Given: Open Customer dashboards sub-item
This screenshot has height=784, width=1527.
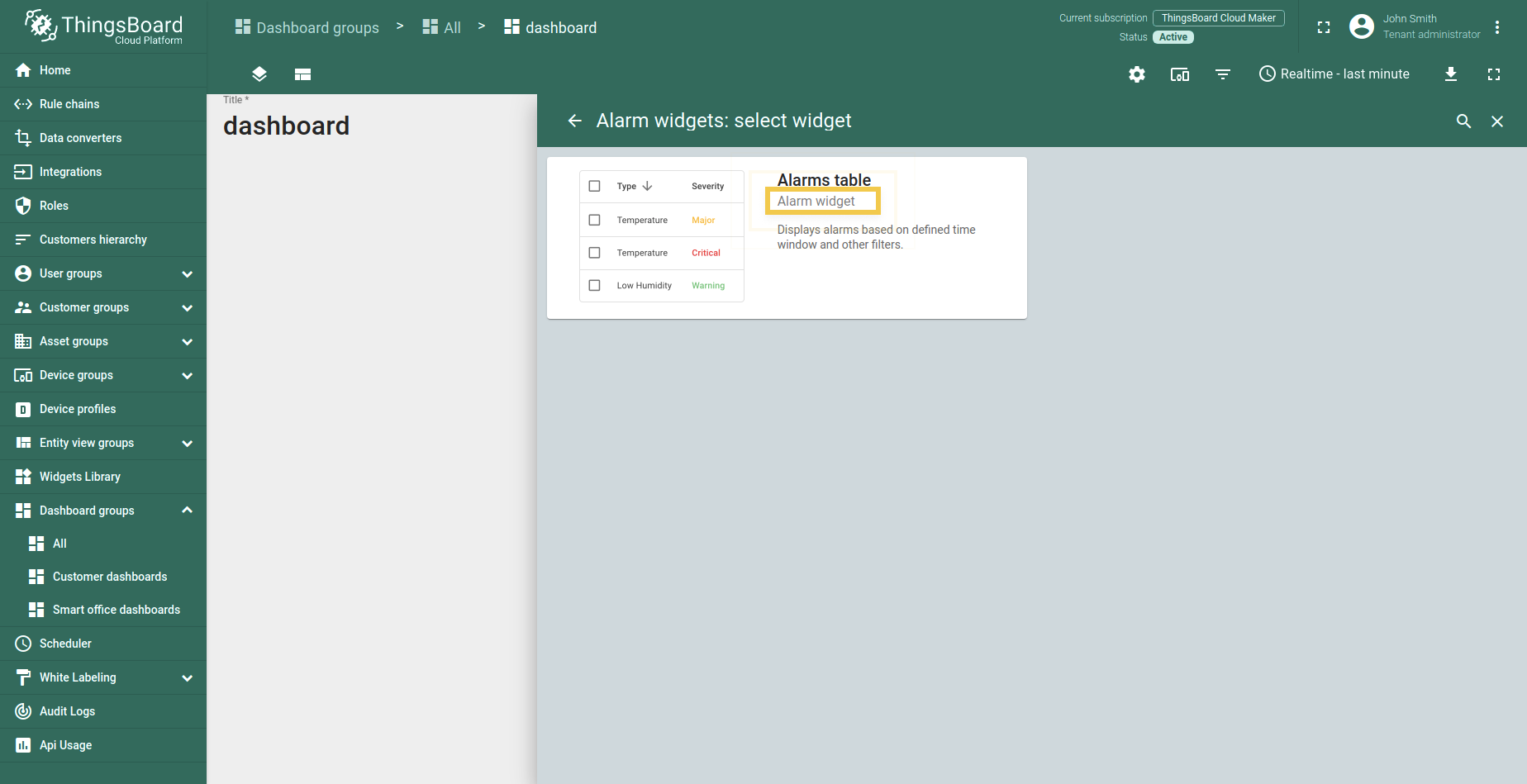Looking at the screenshot, I should click(103, 577).
